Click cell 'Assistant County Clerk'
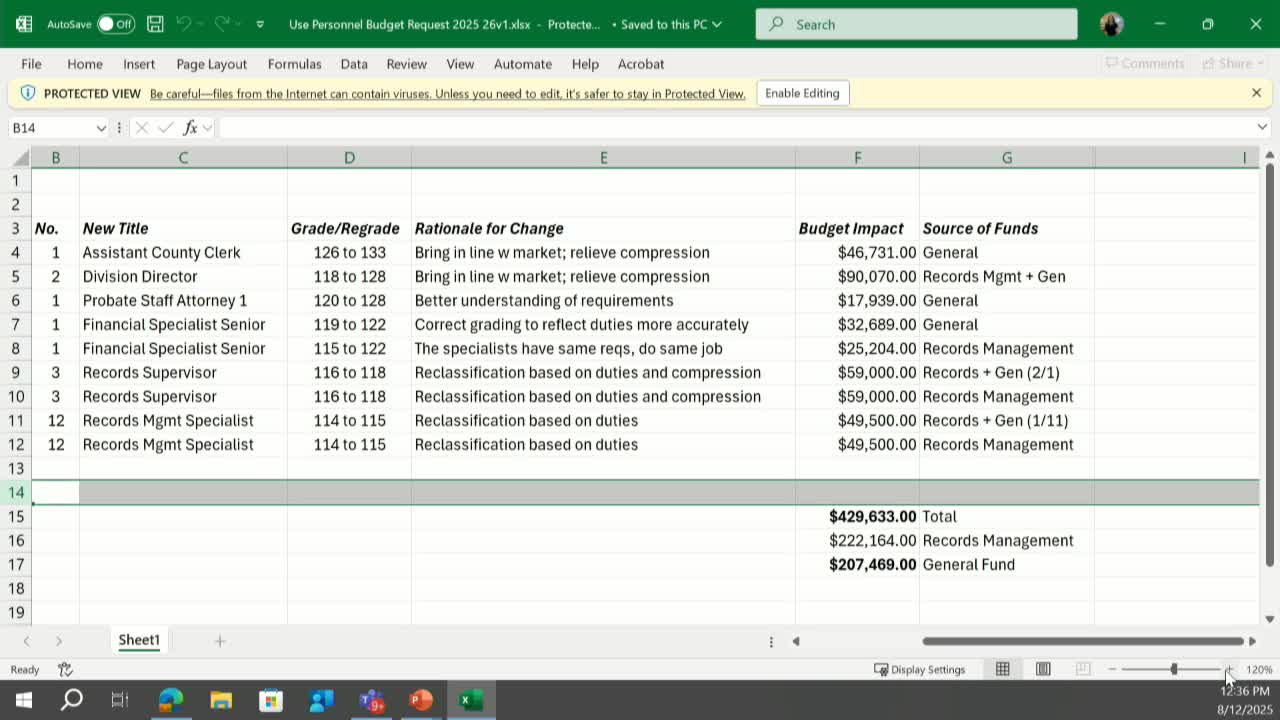This screenshot has height=720, width=1280. click(x=183, y=253)
